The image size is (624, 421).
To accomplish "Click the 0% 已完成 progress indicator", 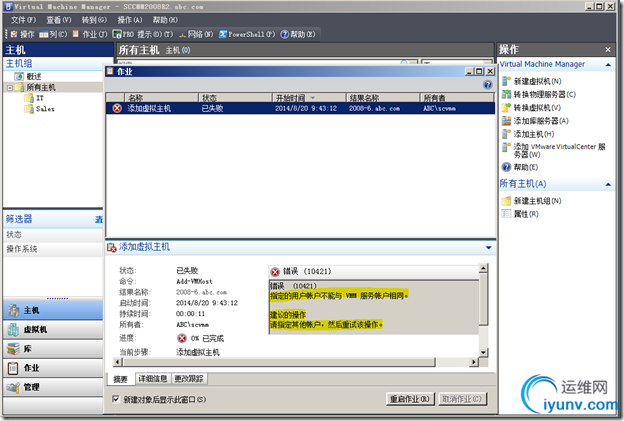I will click(201, 339).
